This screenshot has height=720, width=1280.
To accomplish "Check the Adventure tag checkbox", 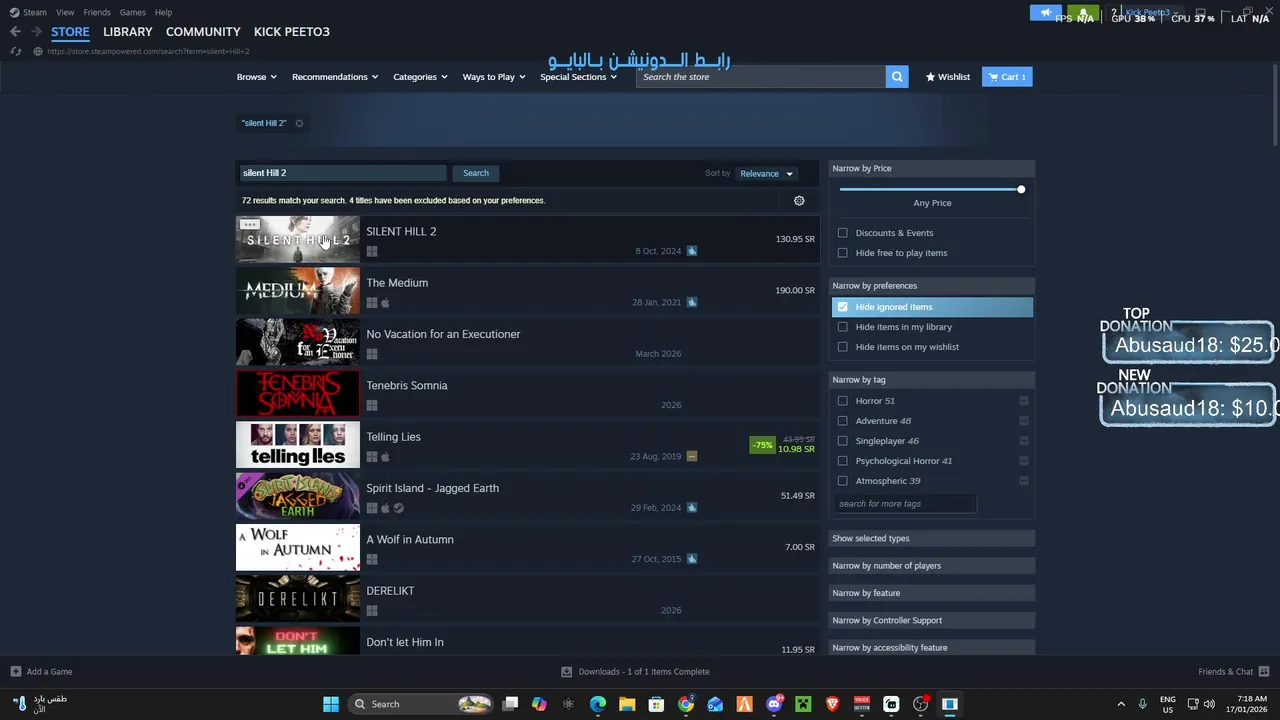I will coord(843,421).
